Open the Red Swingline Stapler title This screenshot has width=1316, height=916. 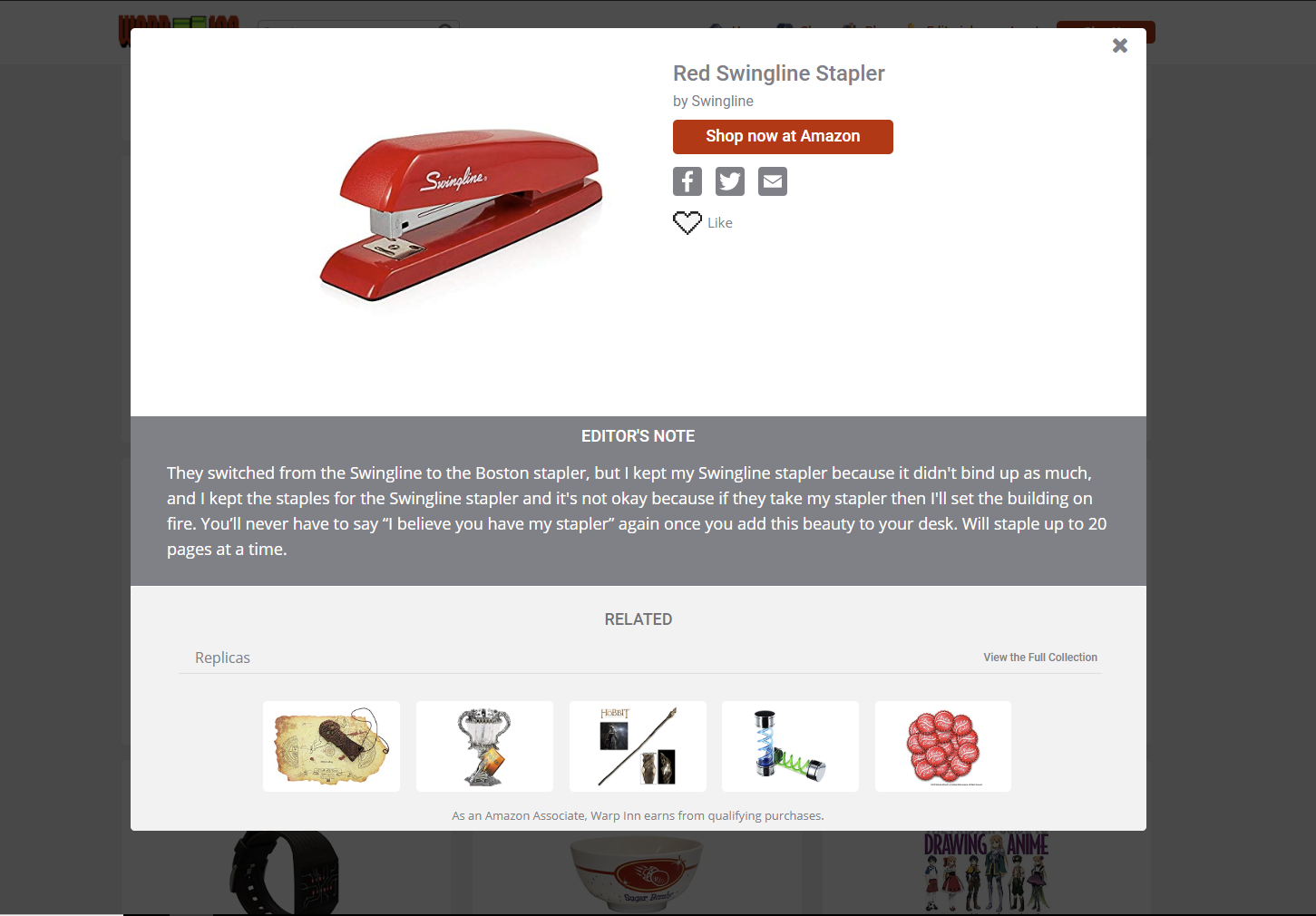point(778,73)
